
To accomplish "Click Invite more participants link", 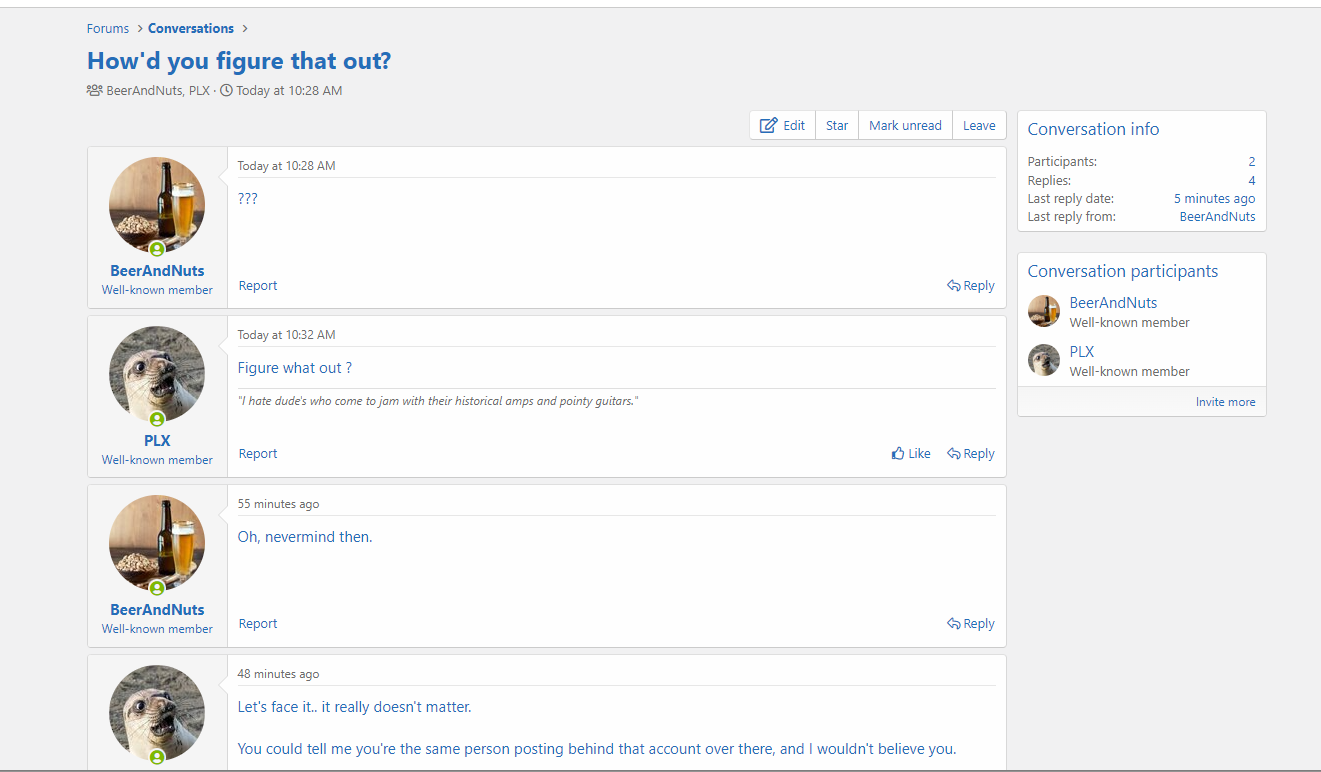I will coord(1225,402).
